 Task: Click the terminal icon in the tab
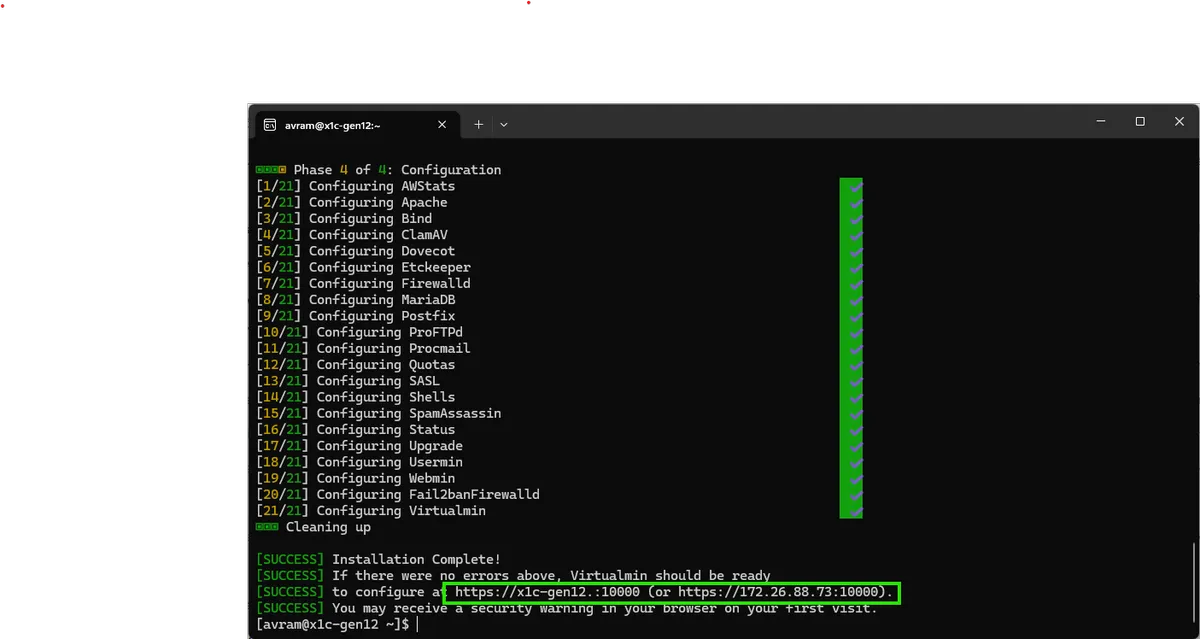click(x=269, y=125)
